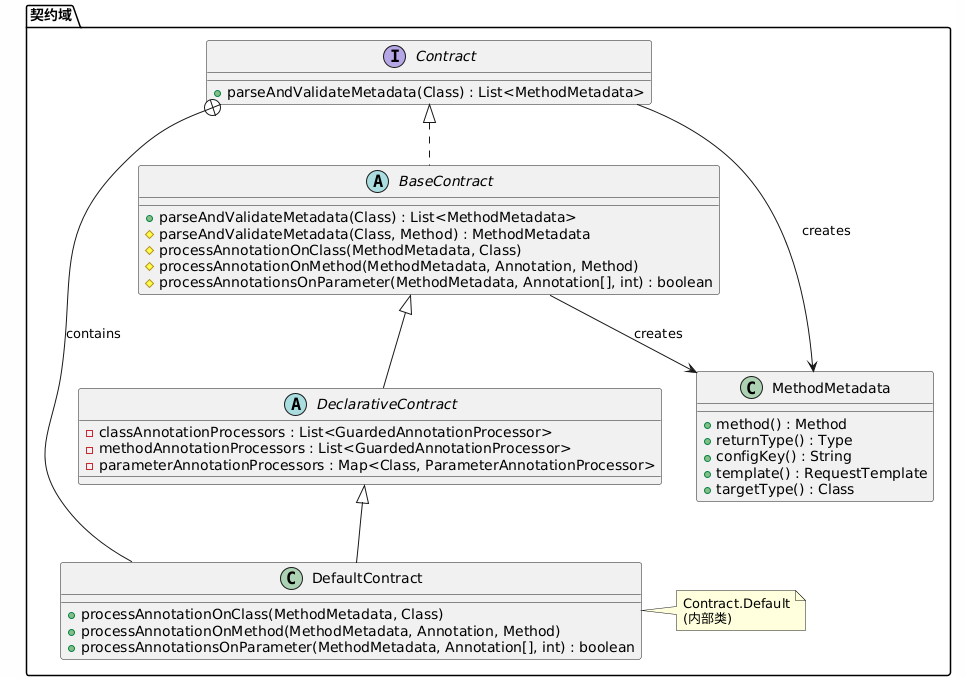Click the inheritance arrowhead under DeclarativeContract
Image resolution: width=965 pixels, height=678 pixels.
[x=363, y=495]
